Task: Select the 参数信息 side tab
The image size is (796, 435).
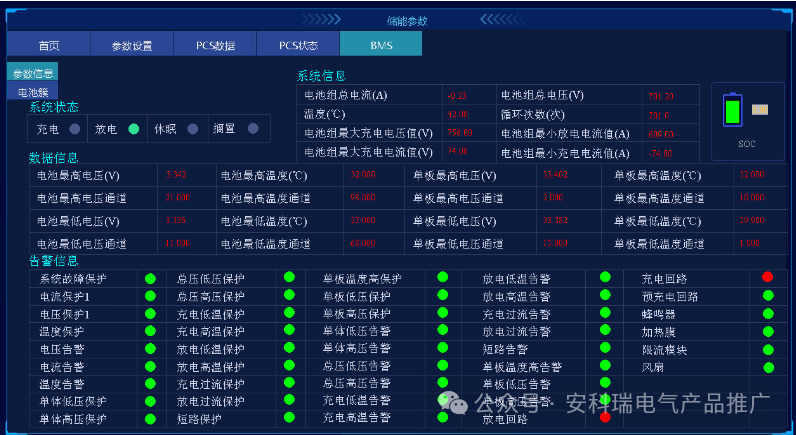Action: point(32,72)
